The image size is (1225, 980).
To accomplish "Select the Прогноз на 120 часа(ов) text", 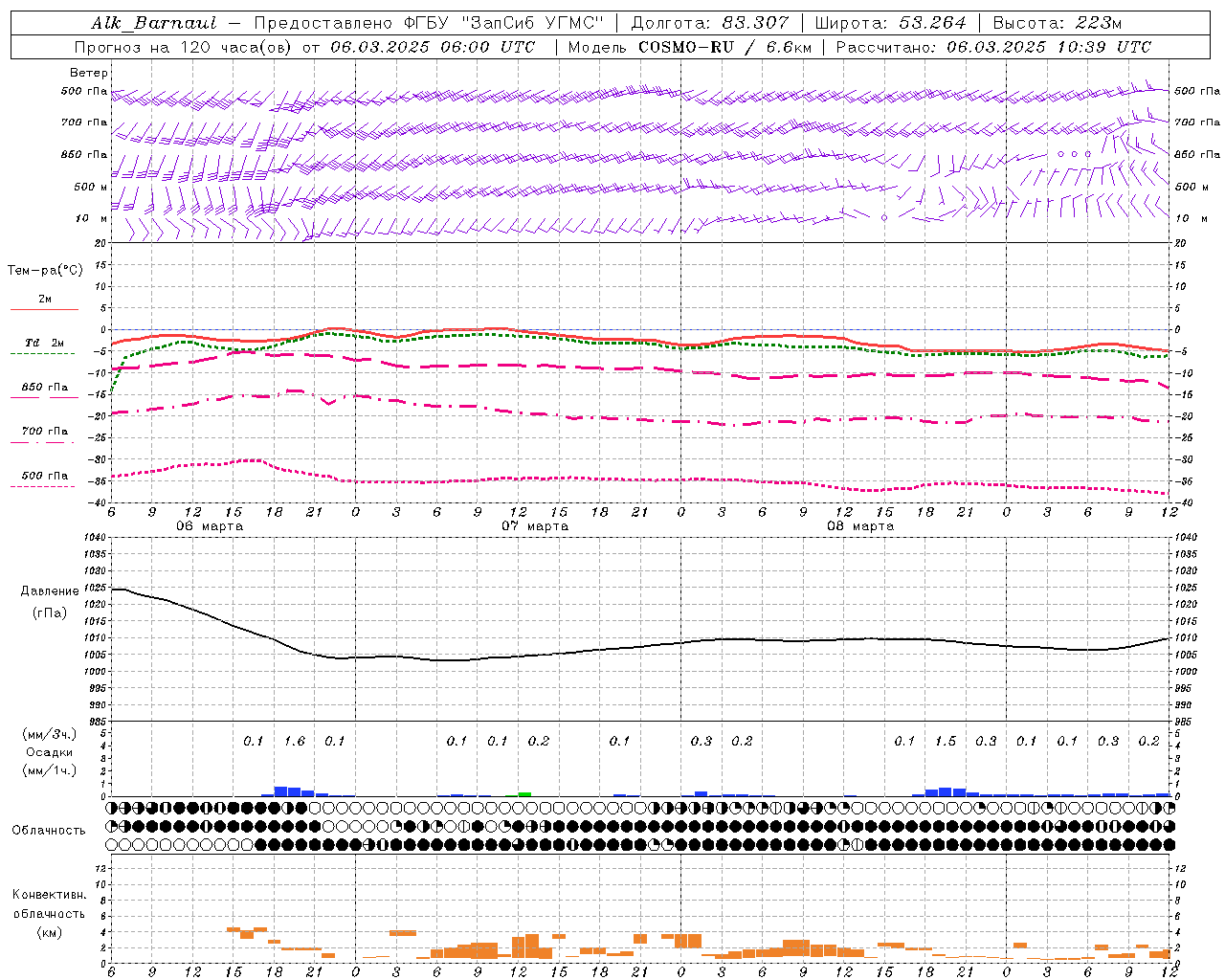I will pyautogui.click(x=184, y=47).
